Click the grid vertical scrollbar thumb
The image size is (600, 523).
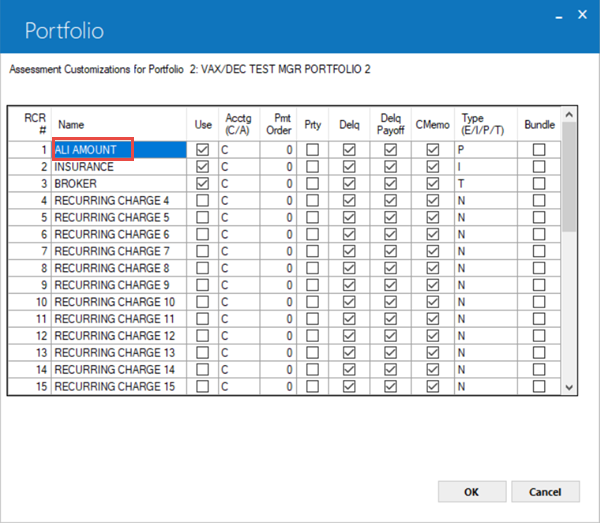[x=569, y=177]
